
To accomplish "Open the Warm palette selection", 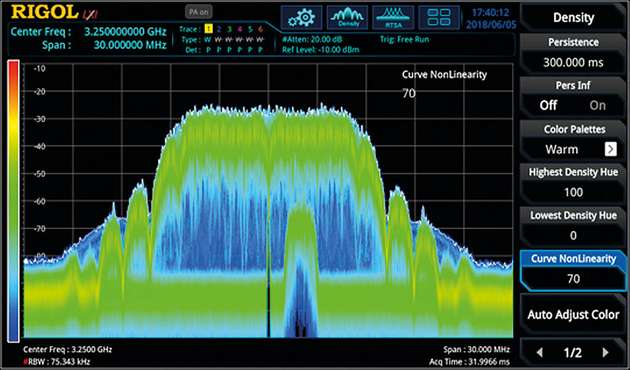I will 562,149.
